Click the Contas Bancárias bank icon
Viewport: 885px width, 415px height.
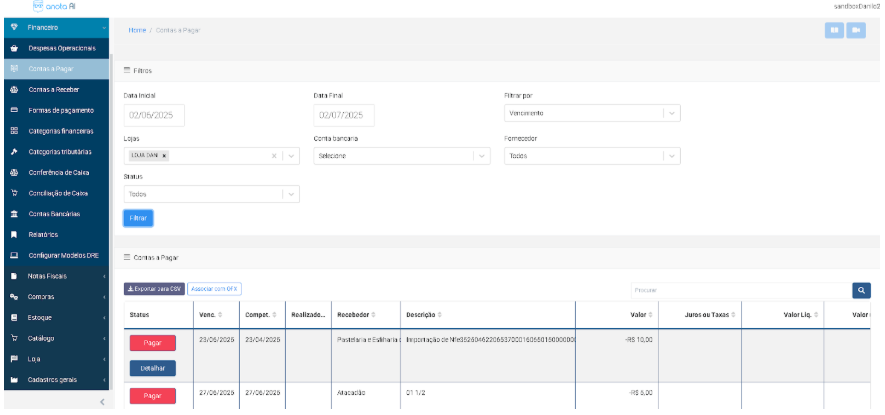tap(15, 214)
